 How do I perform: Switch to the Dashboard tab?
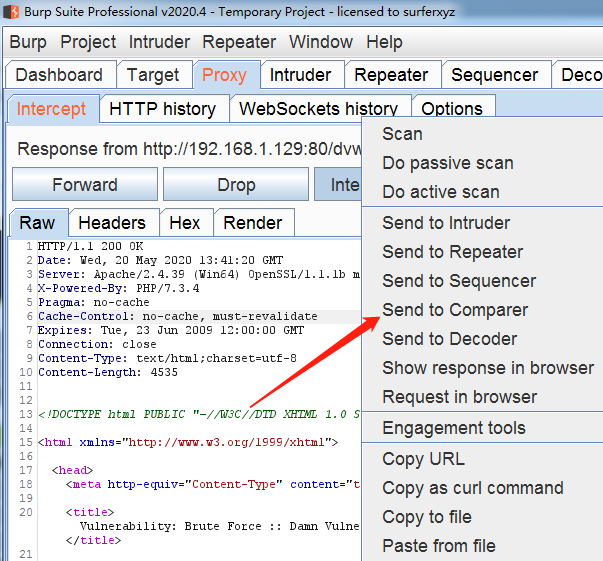pyautogui.click(x=60, y=75)
